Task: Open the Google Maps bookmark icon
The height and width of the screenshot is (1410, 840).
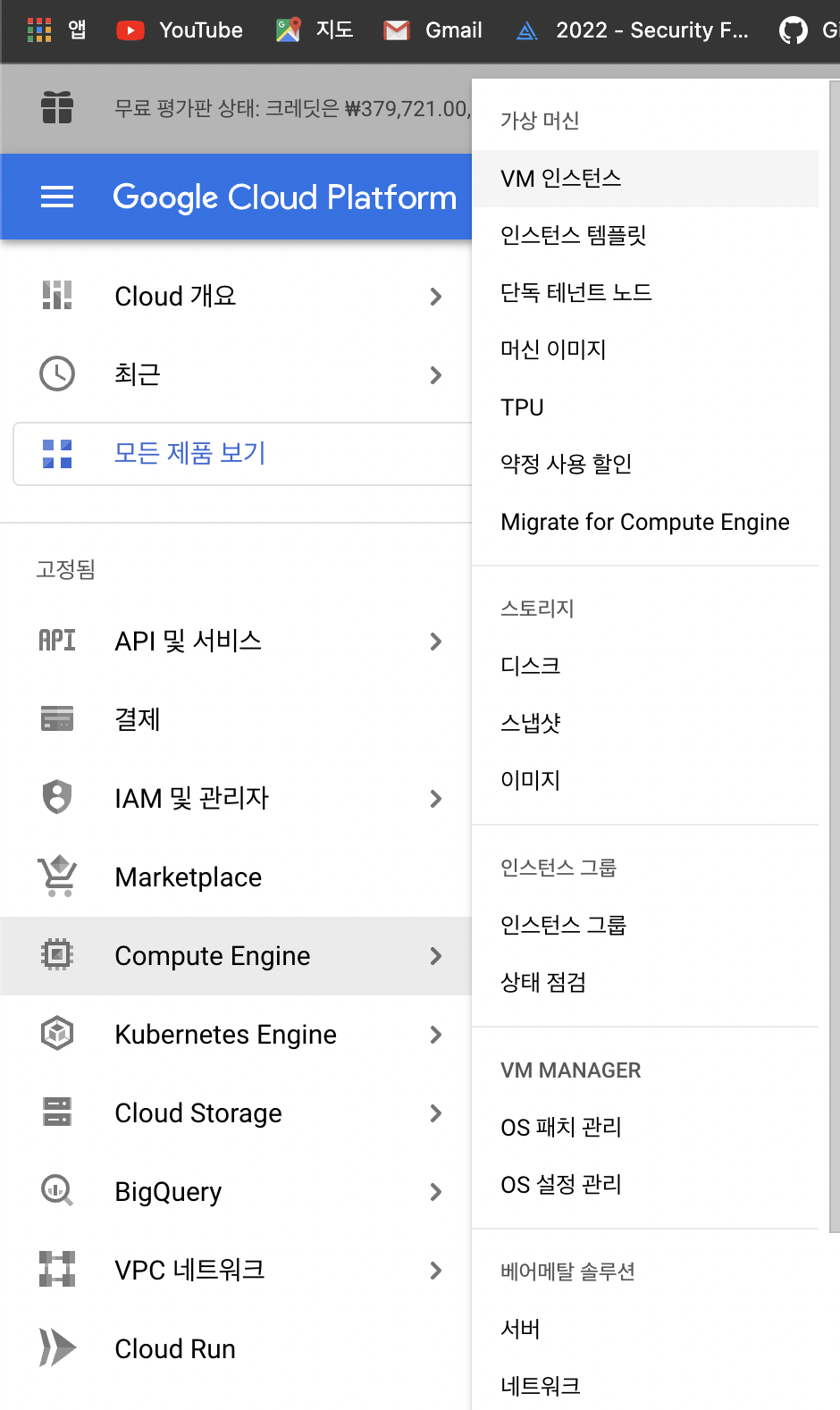Action: (x=288, y=30)
